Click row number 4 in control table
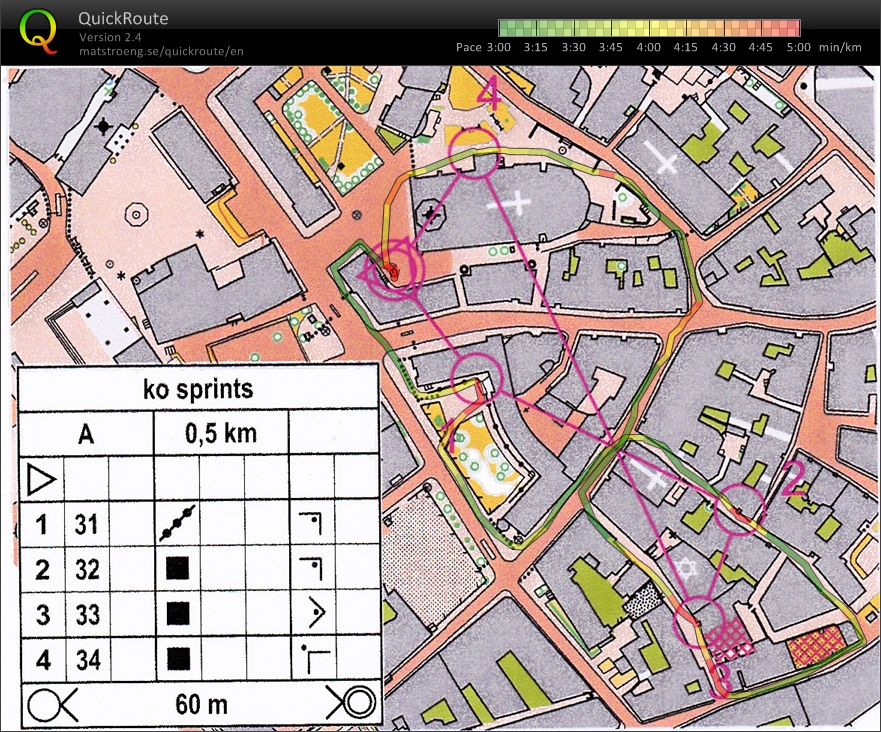881x732 pixels. click(x=43, y=660)
